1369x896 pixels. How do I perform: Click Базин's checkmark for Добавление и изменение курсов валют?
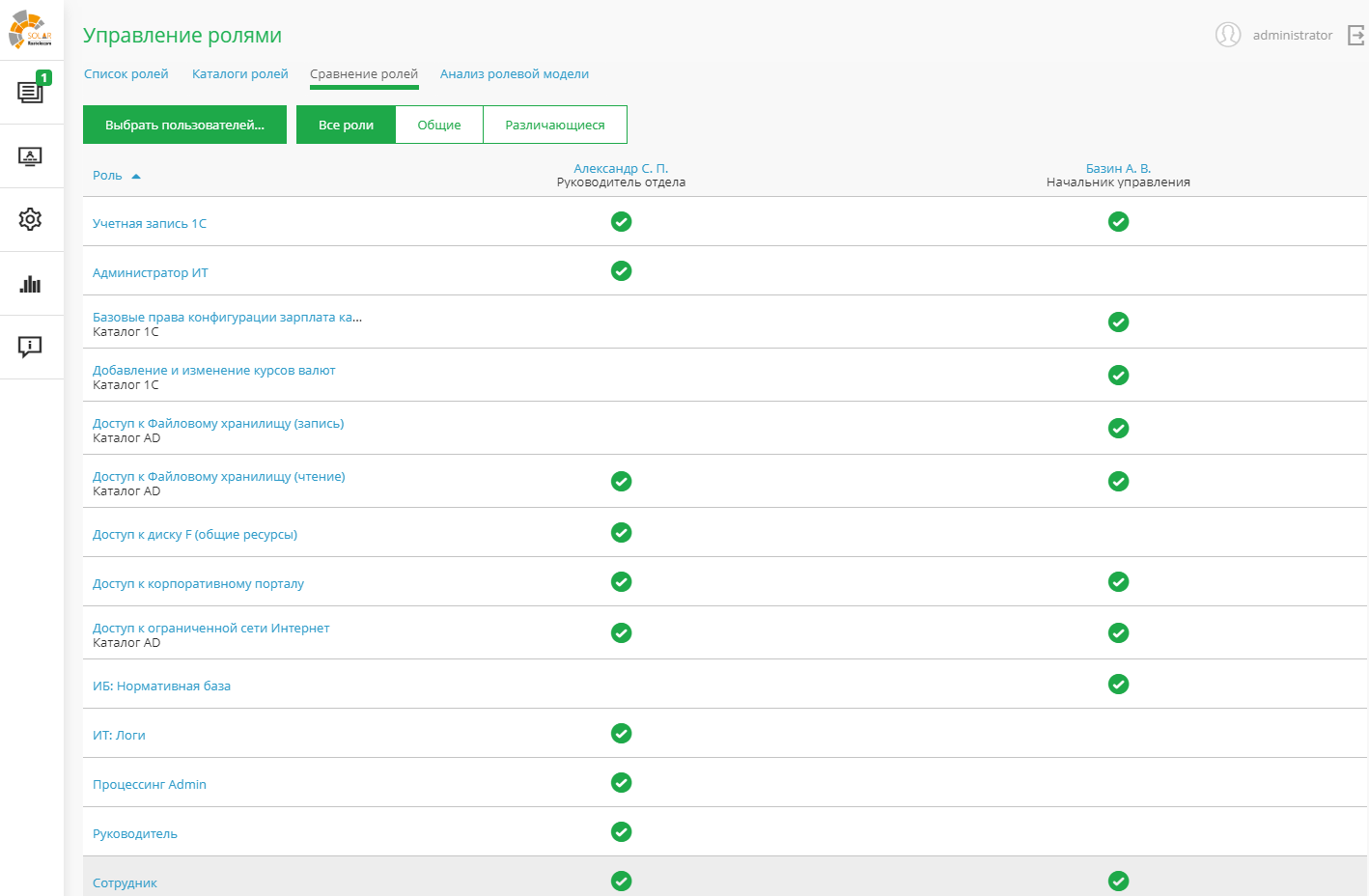pyautogui.click(x=1119, y=376)
